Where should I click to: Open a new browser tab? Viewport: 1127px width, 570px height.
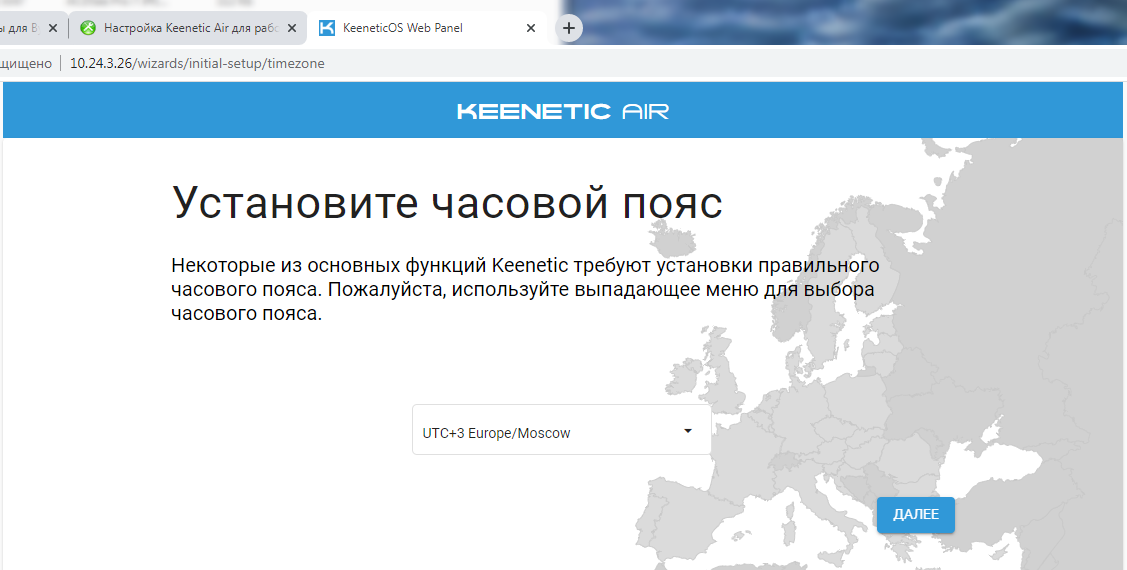[x=569, y=28]
